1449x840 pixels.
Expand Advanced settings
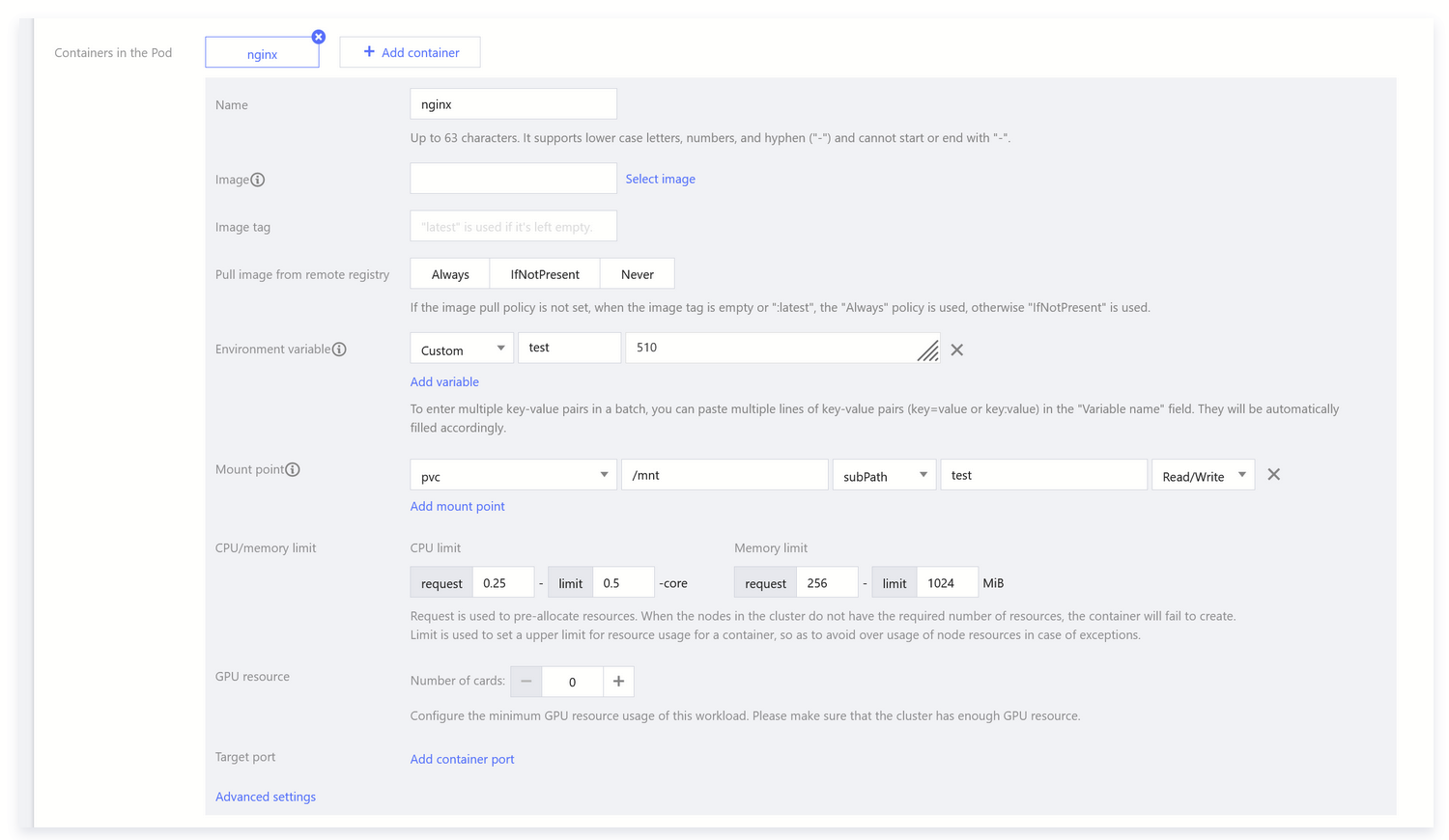click(x=266, y=797)
